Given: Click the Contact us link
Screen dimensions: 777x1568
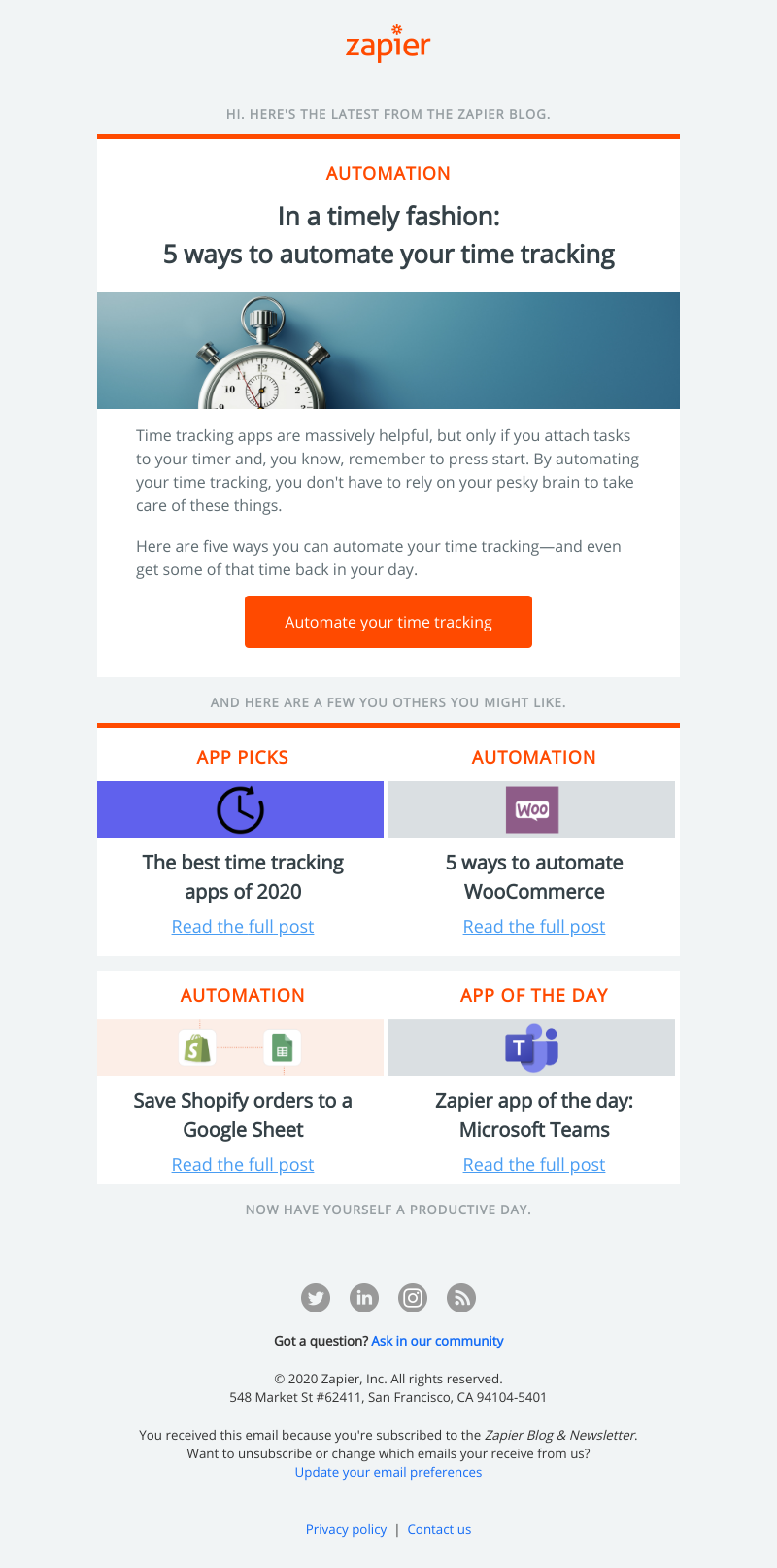Looking at the screenshot, I should [x=439, y=1529].
